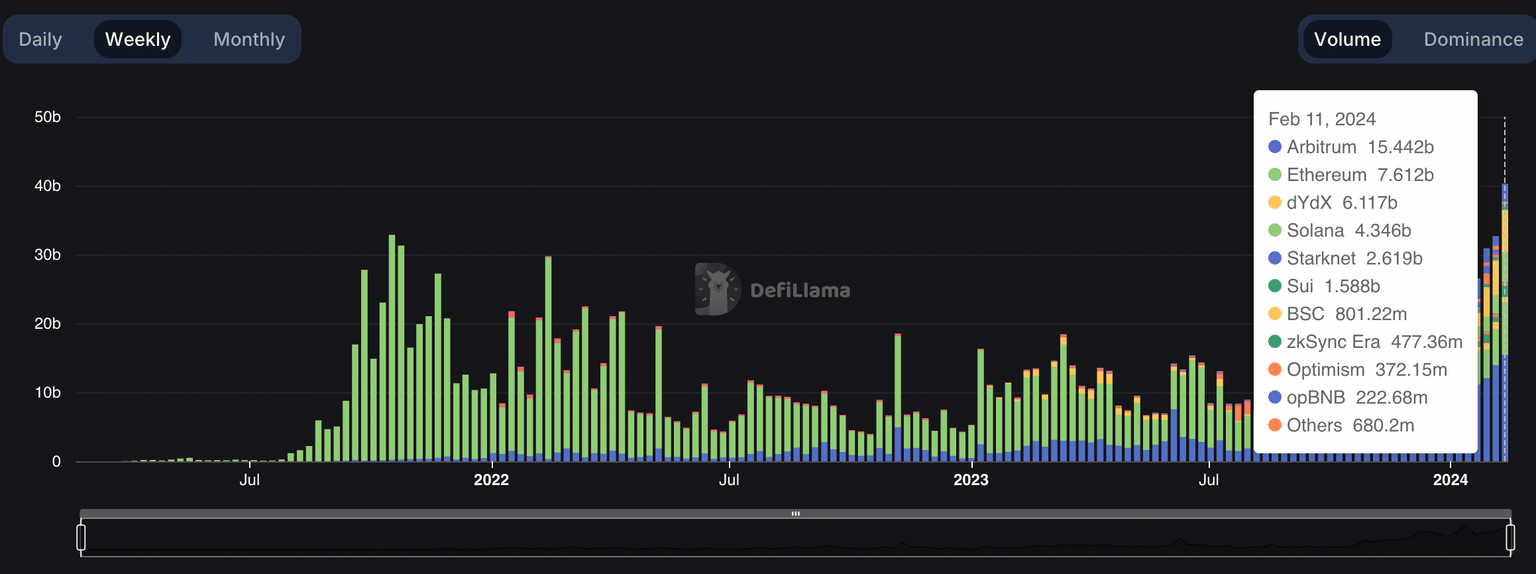1536x574 pixels.
Task: Click the 2022 x-axis label
Action: coord(491,480)
